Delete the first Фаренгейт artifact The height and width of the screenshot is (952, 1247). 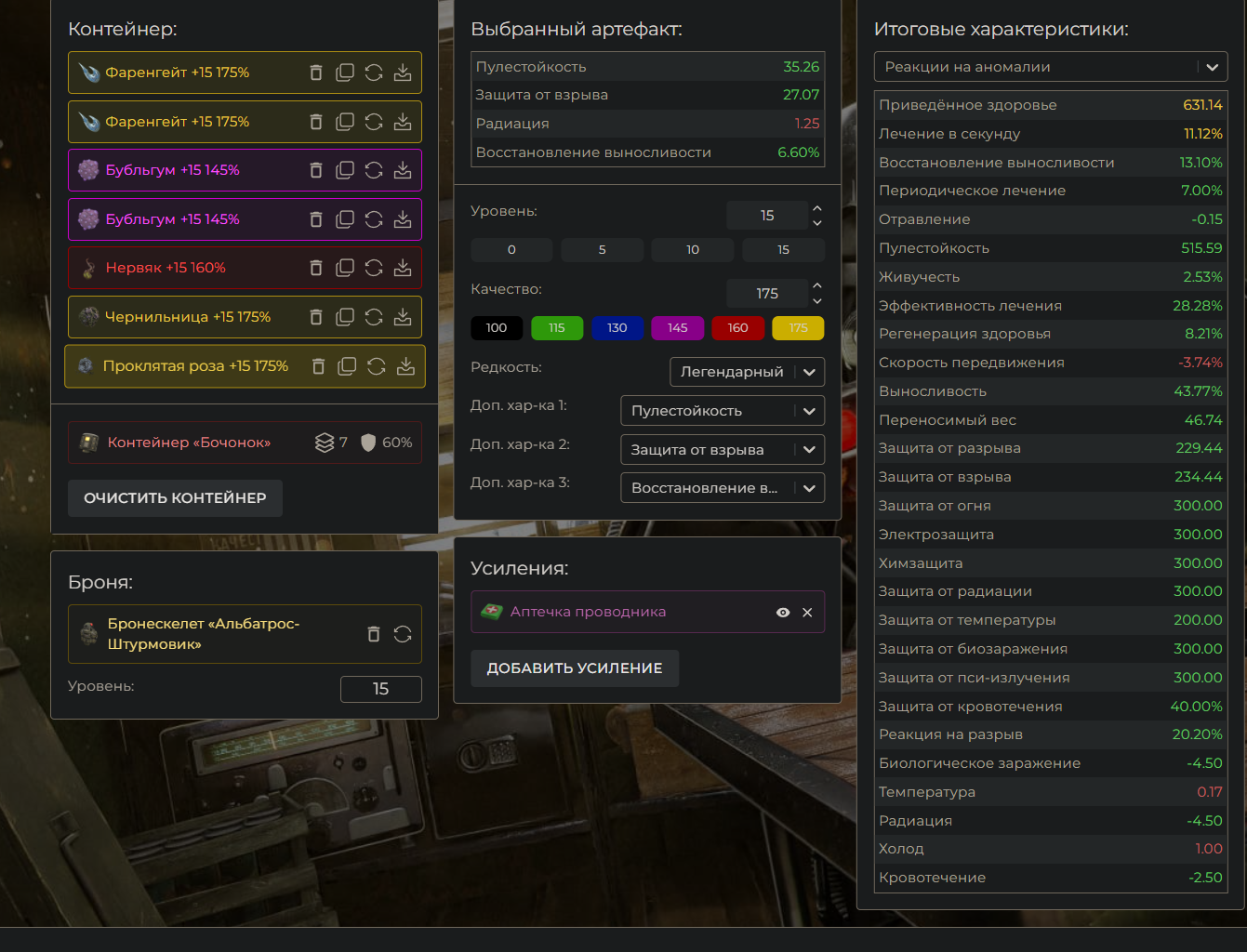316,73
